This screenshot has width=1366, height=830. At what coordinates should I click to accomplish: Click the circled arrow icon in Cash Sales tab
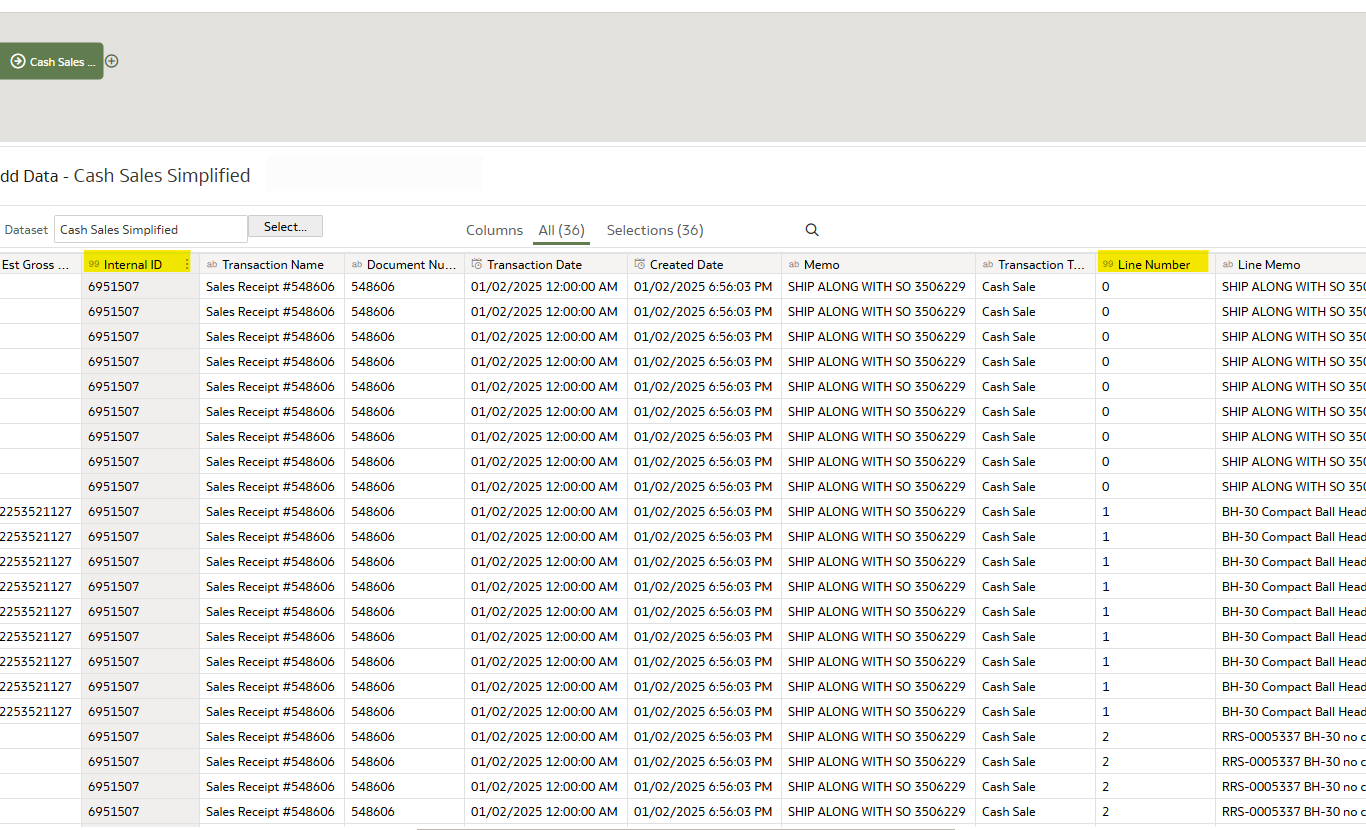point(17,61)
